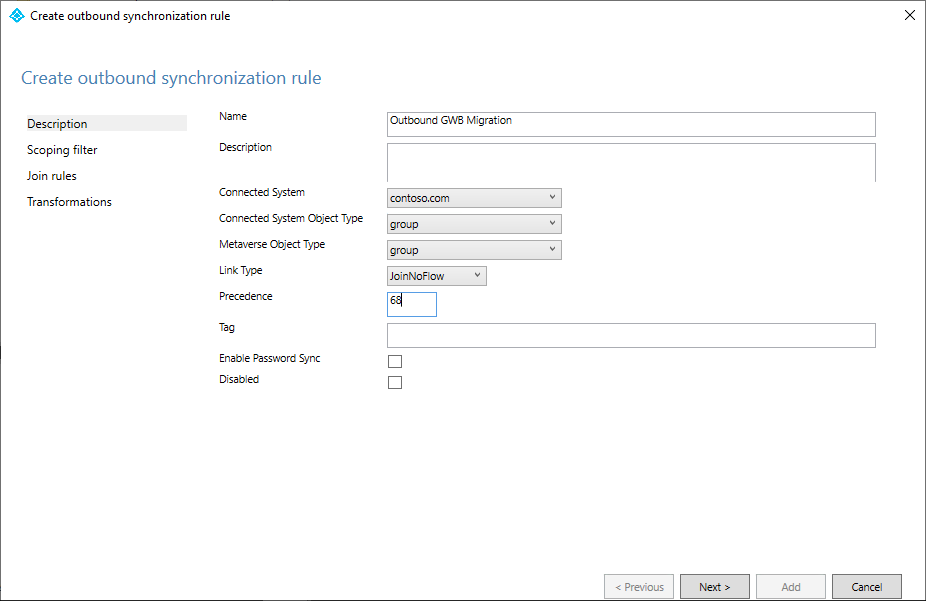Click the Add button
The width and height of the screenshot is (926, 601).
pos(791,587)
